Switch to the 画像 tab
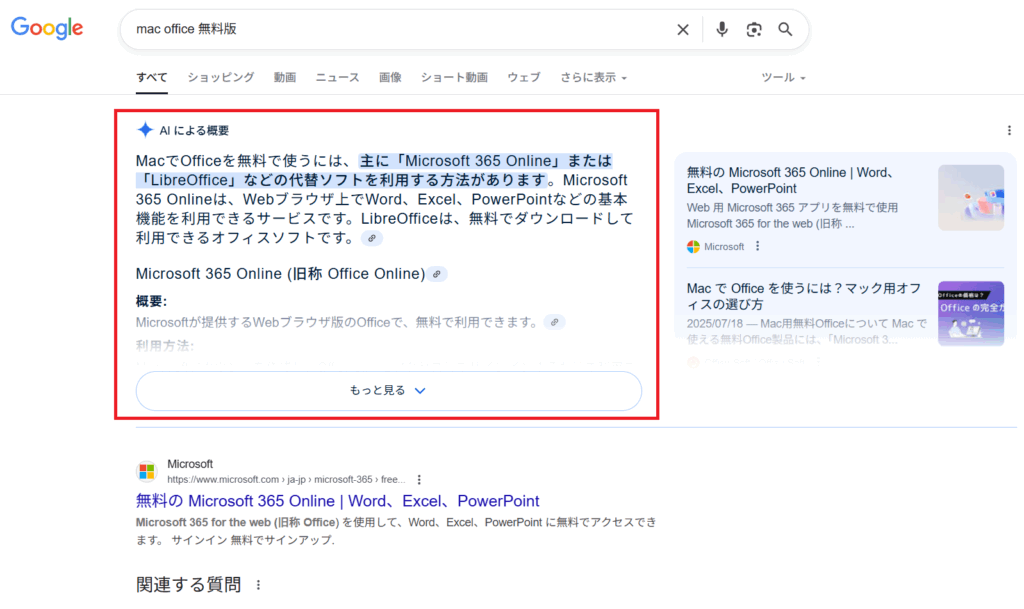Viewport: 1024px width, 609px height. pos(390,77)
